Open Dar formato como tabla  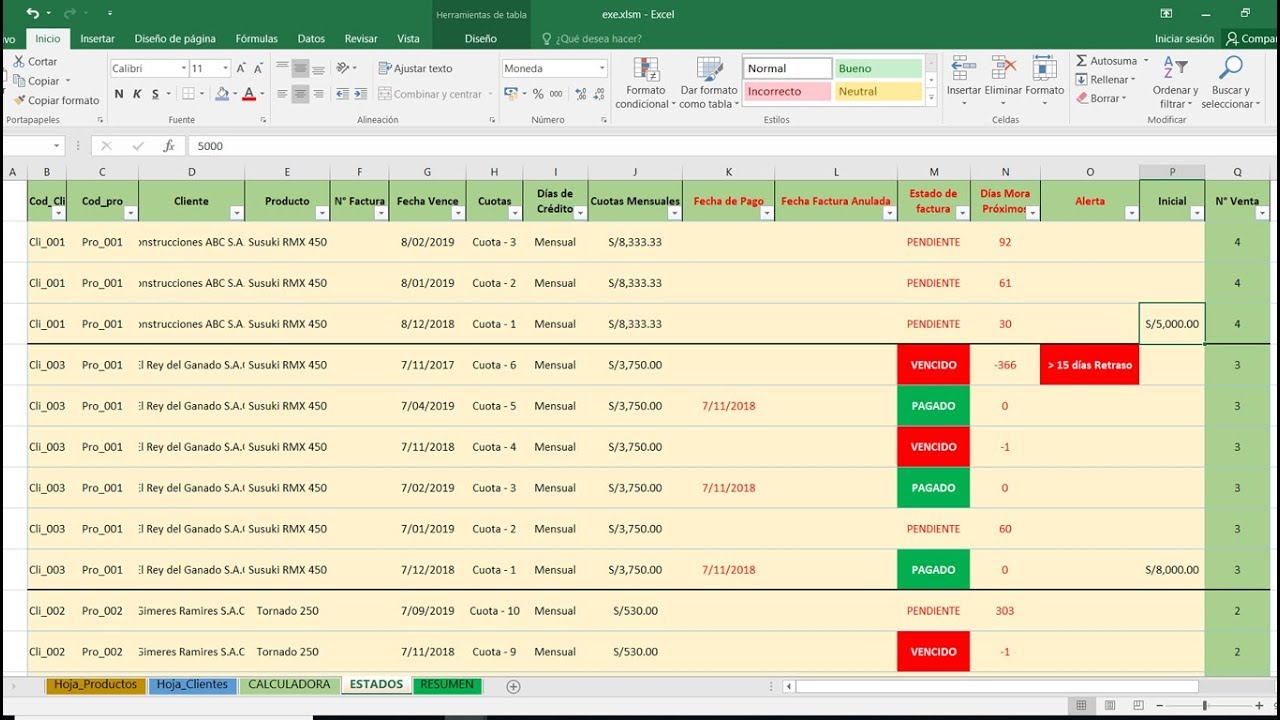click(709, 83)
